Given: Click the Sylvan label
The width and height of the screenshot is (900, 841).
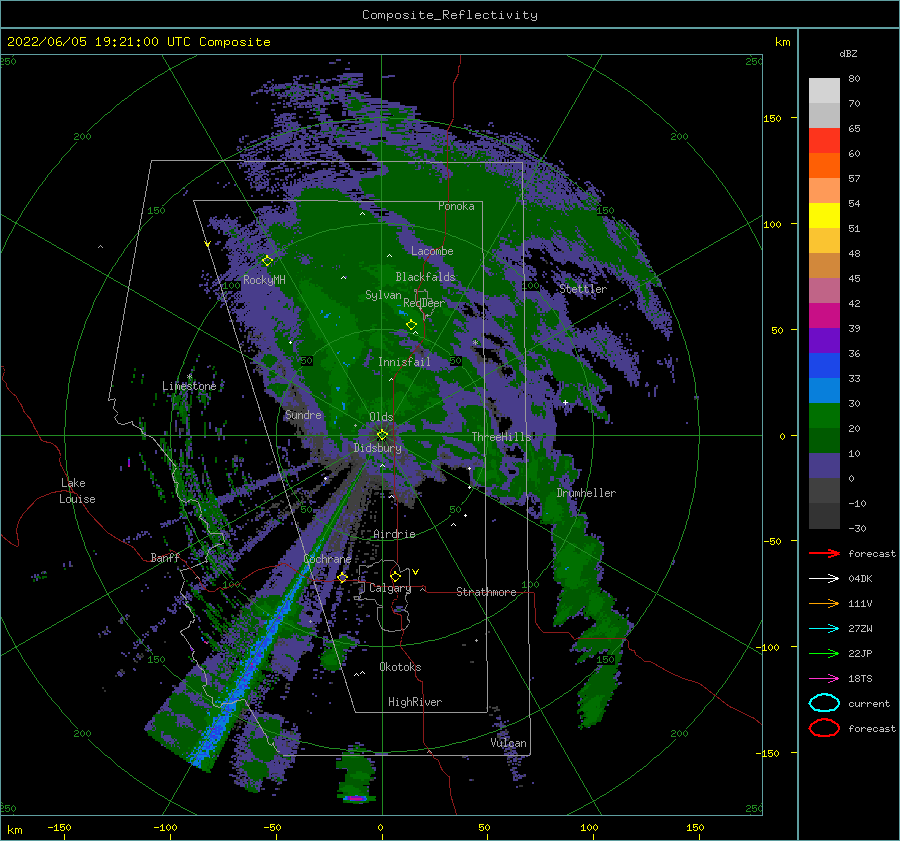Looking at the screenshot, I should (x=383, y=295).
